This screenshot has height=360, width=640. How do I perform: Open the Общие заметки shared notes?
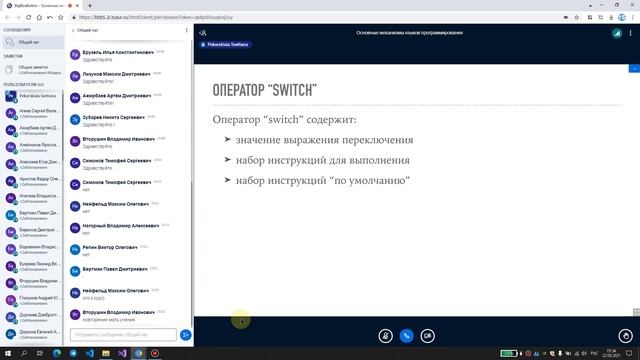(33, 70)
